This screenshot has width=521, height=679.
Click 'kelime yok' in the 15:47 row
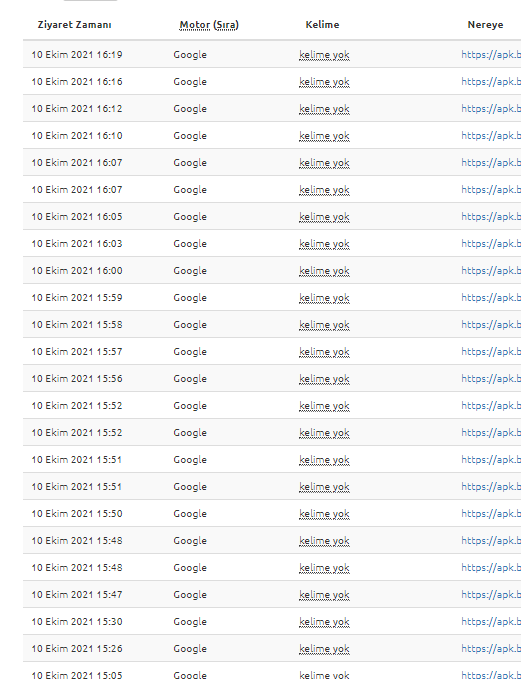click(324, 595)
